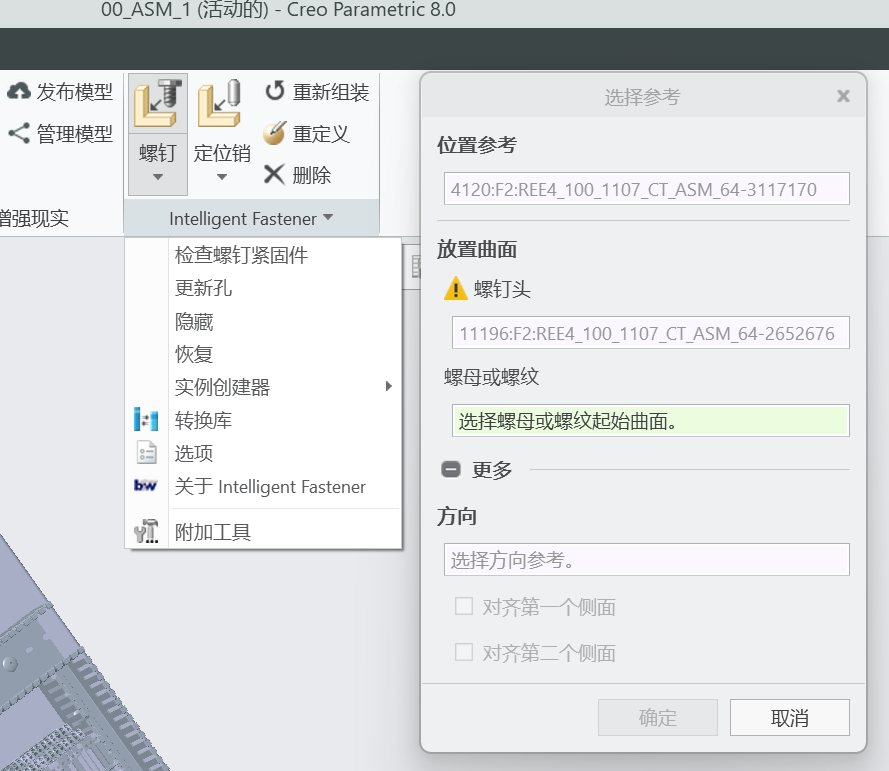Click the 螺钉头 reference field
Viewport: 889px width, 771px height.
(x=650, y=333)
